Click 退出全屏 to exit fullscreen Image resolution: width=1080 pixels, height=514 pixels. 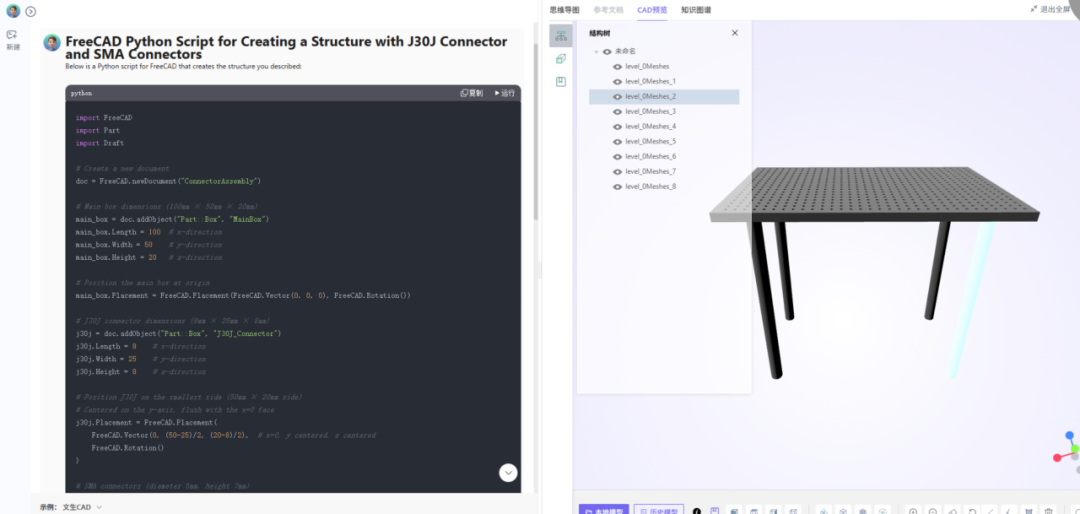tap(1050, 9)
